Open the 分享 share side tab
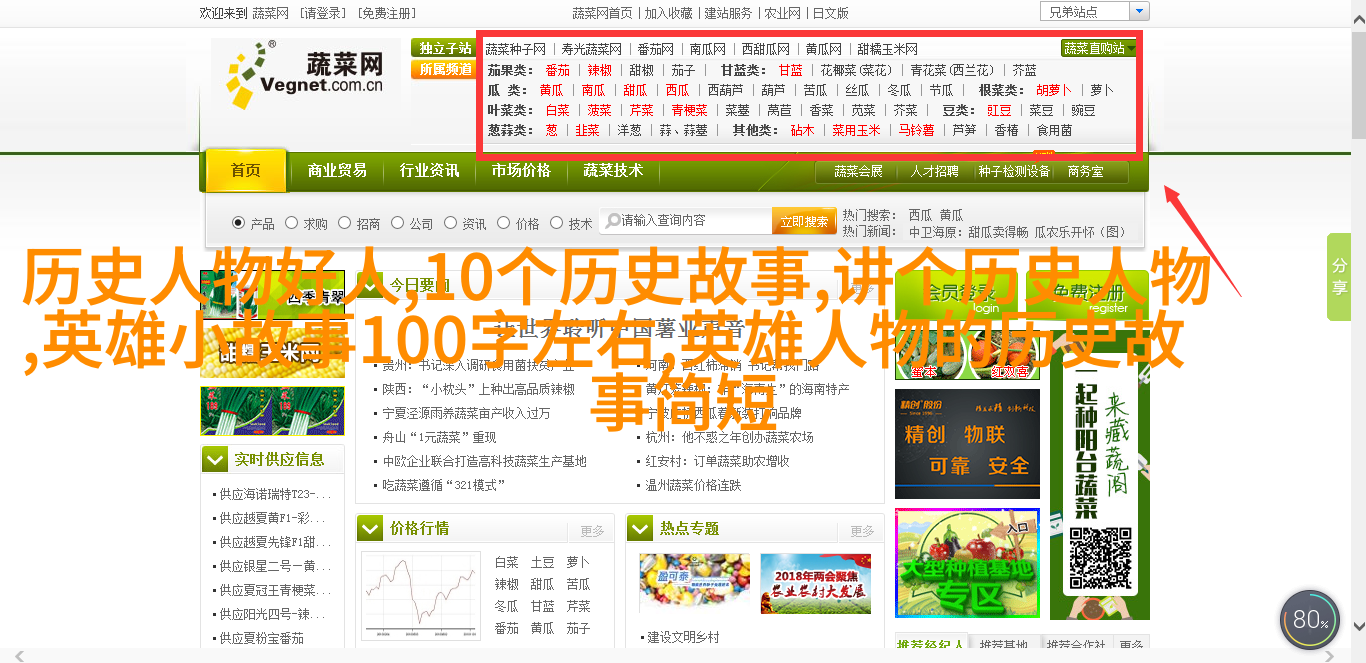 point(1339,277)
